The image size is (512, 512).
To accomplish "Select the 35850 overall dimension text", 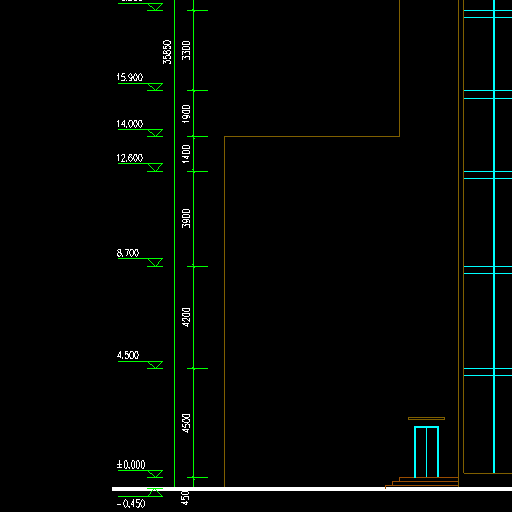I will [x=167, y=52].
